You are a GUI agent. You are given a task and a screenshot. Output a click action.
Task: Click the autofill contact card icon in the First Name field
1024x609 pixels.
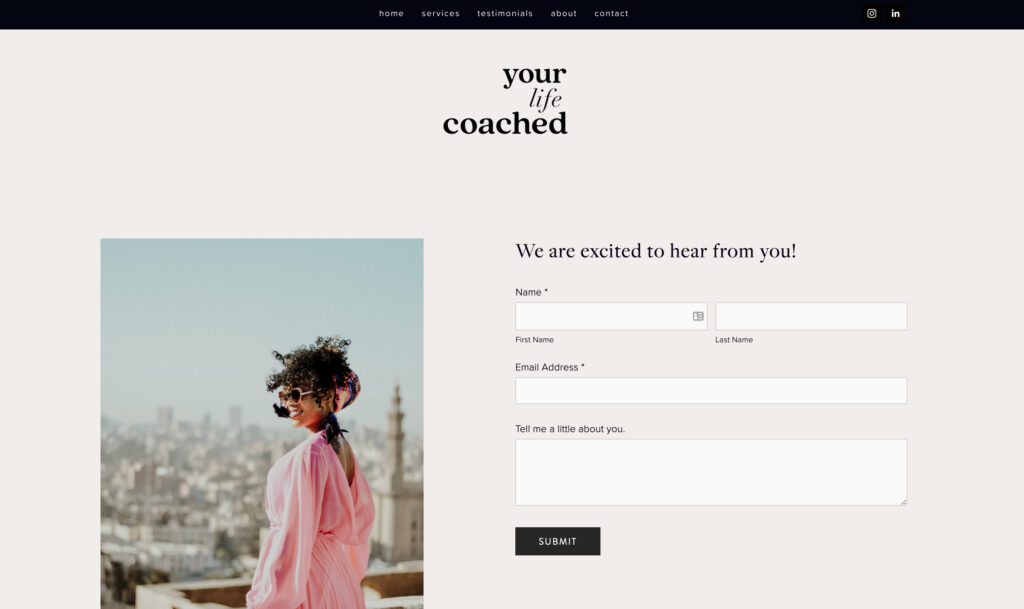click(698, 317)
